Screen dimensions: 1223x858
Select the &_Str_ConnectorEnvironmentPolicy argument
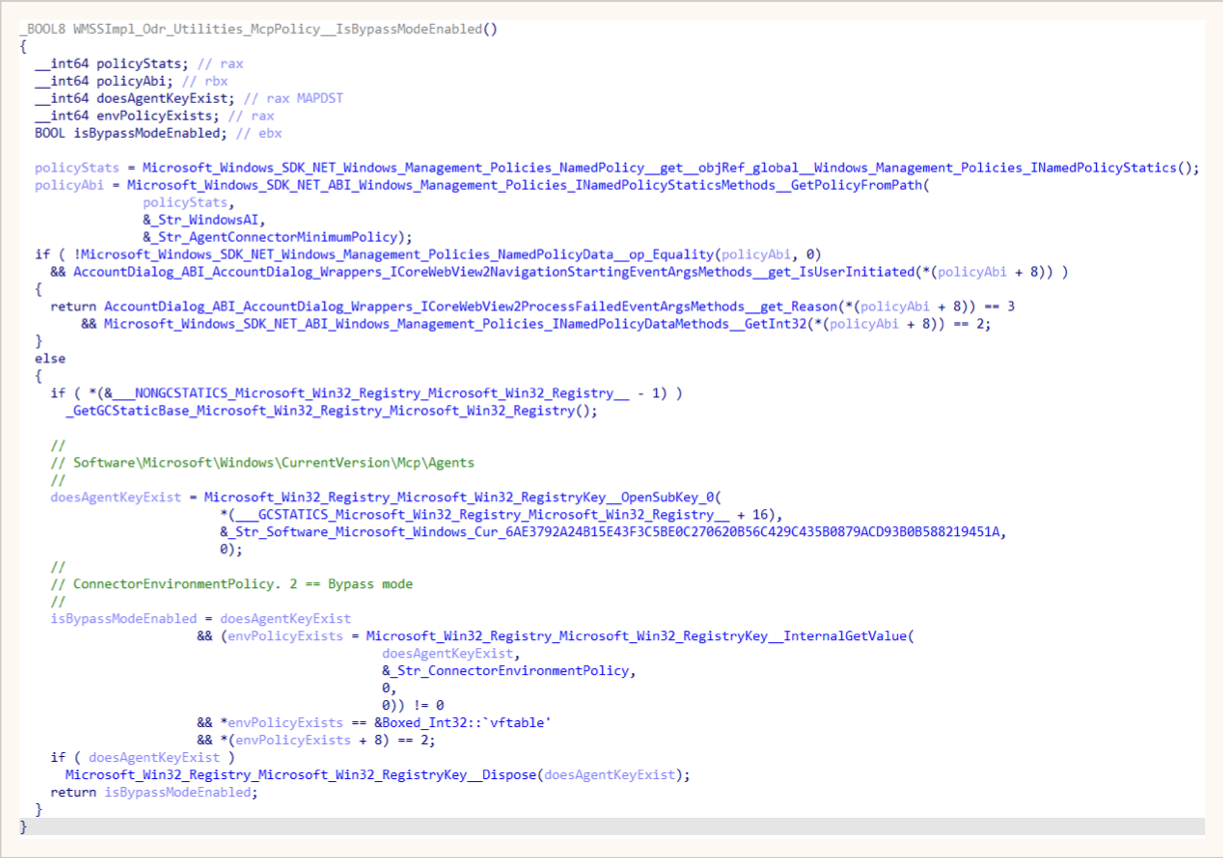tap(509, 670)
